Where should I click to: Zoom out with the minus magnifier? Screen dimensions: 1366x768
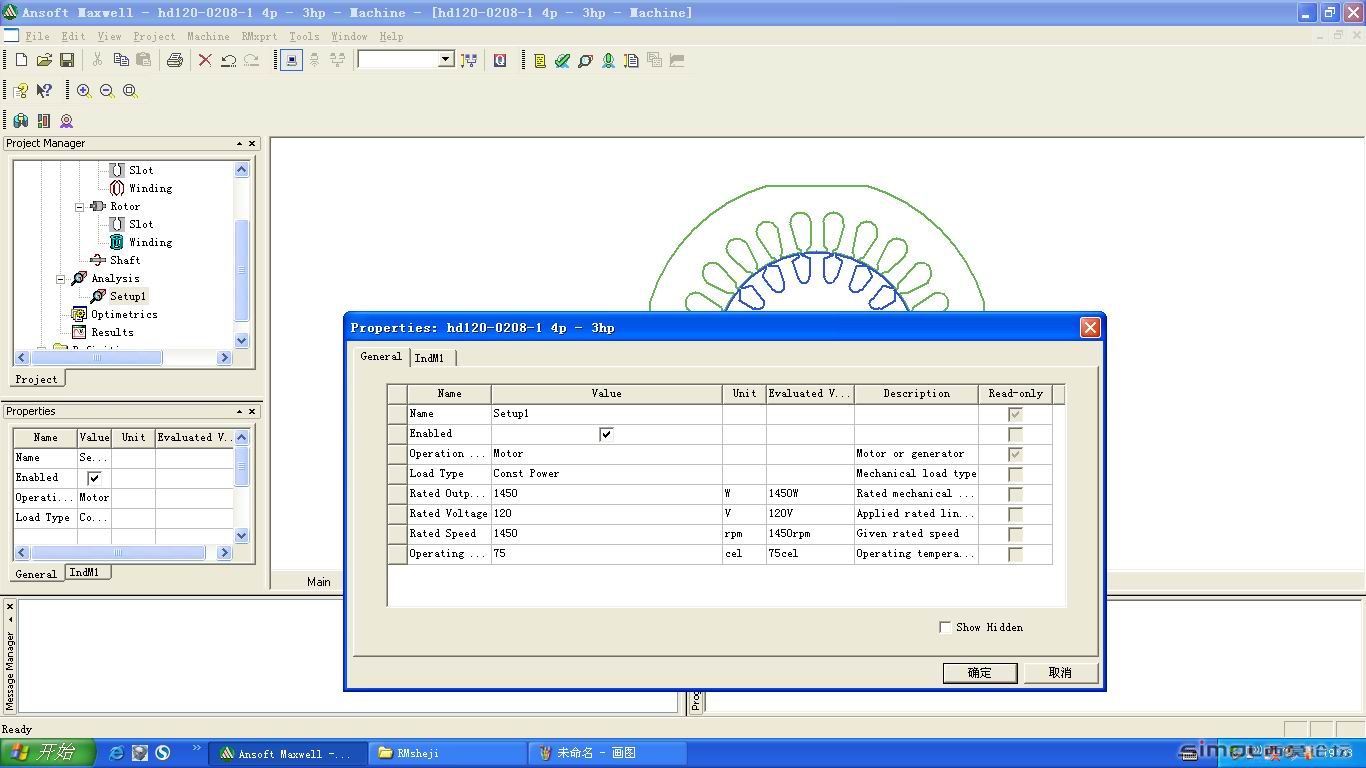(107, 90)
